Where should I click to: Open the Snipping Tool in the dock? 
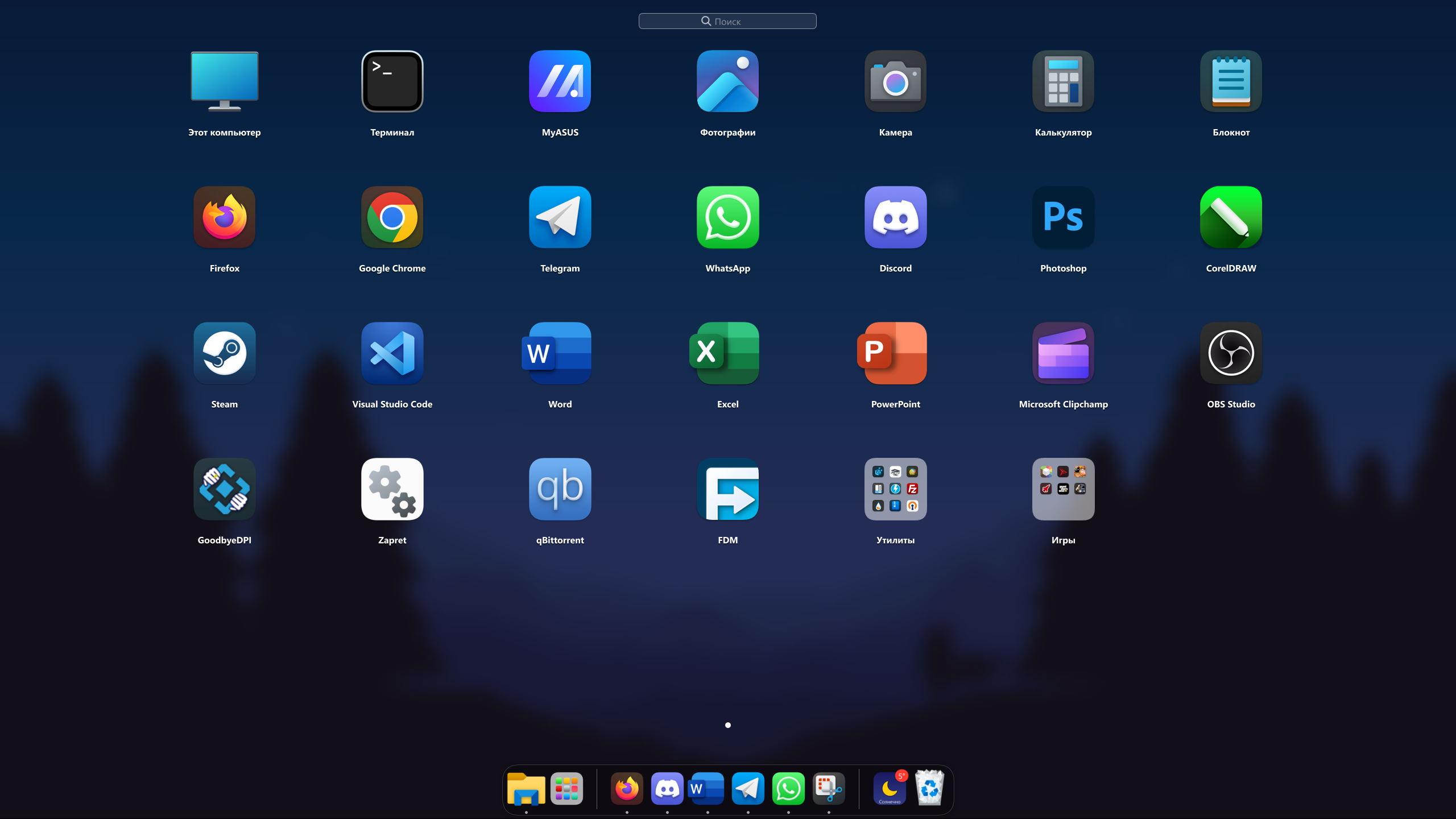pyautogui.click(x=829, y=789)
